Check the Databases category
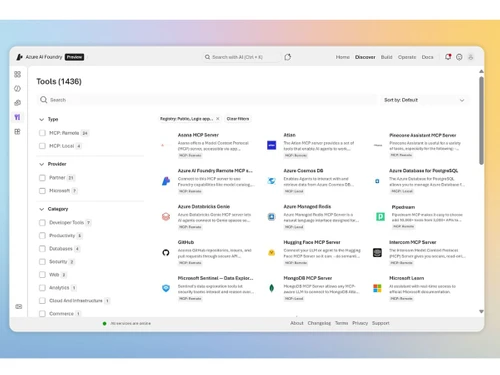500x375 pixels. (x=42, y=249)
